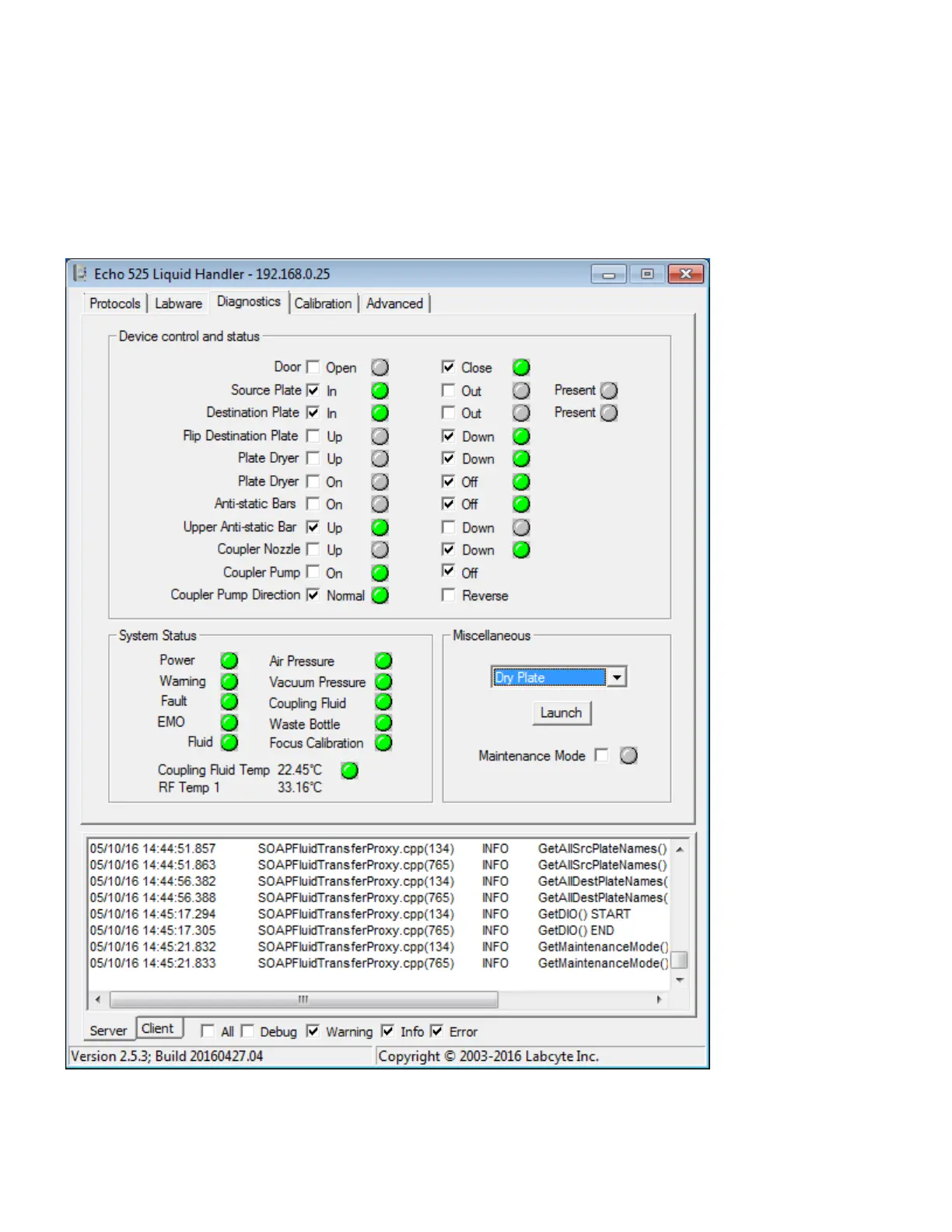
Task: Click Anti-static Bars Off green indicator
Action: click(521, 504)
